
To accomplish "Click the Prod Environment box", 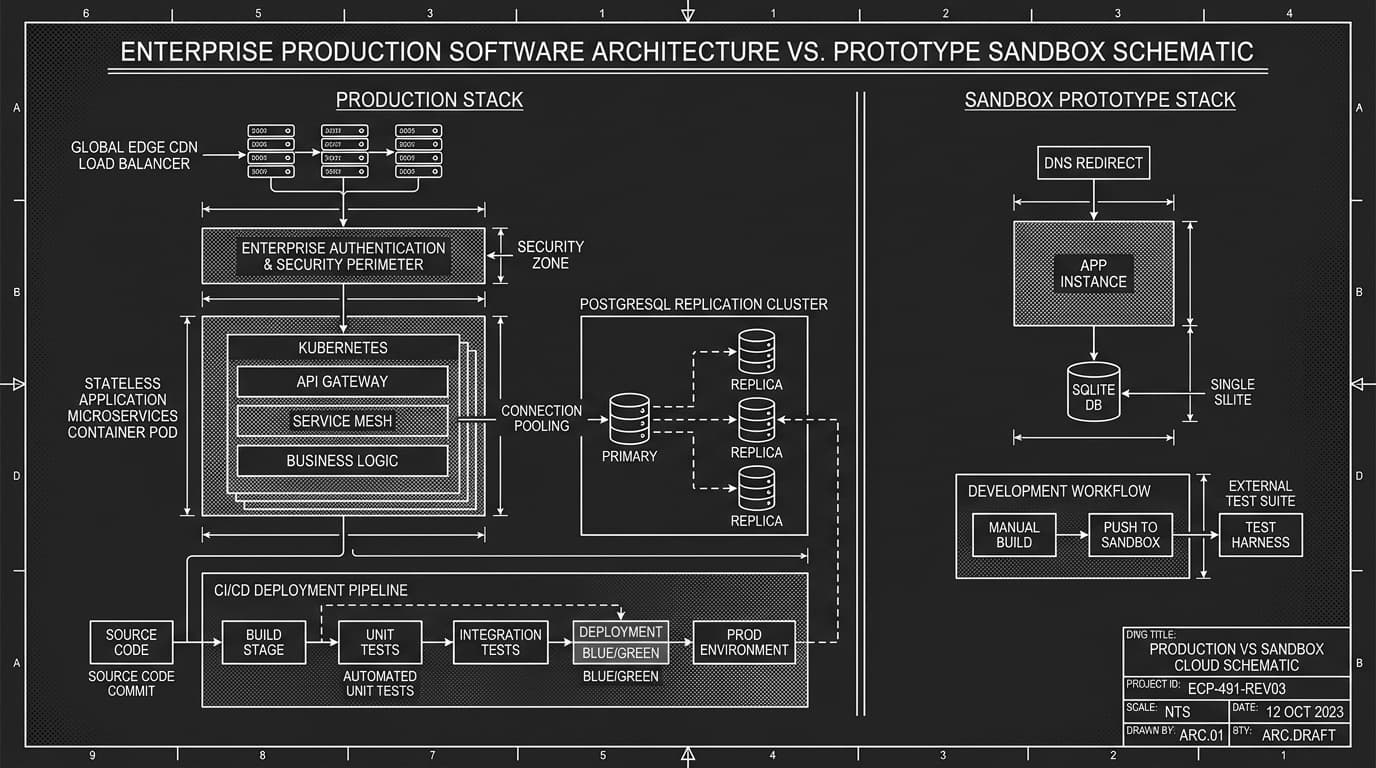I will [x=744, y=642].
